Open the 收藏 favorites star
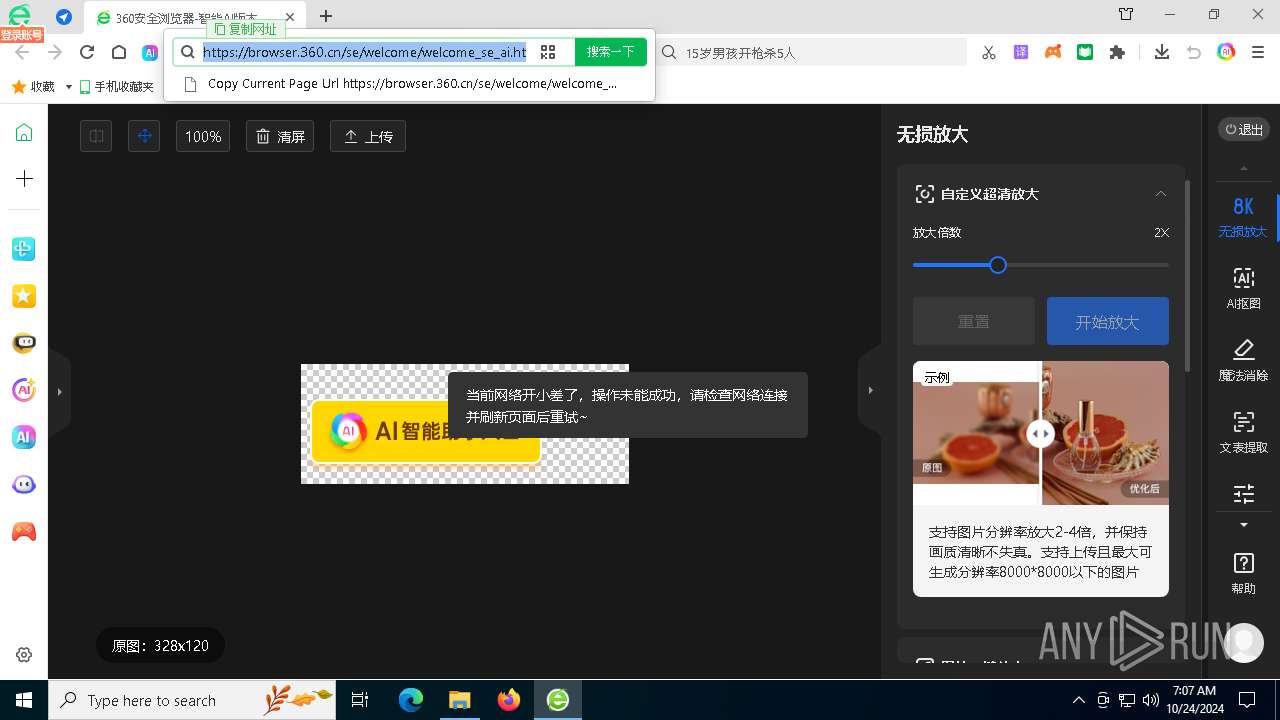Viewport: 1280px width, 720px height. tap(33, 87)
